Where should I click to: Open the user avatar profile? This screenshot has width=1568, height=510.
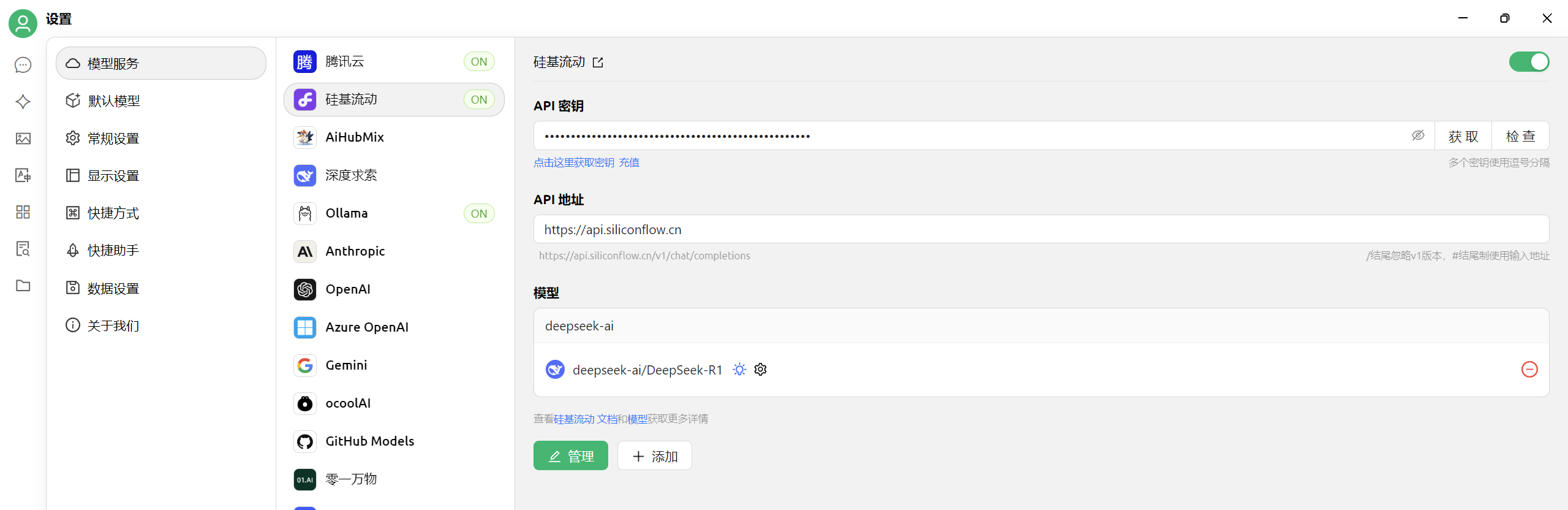click(23, 23)
